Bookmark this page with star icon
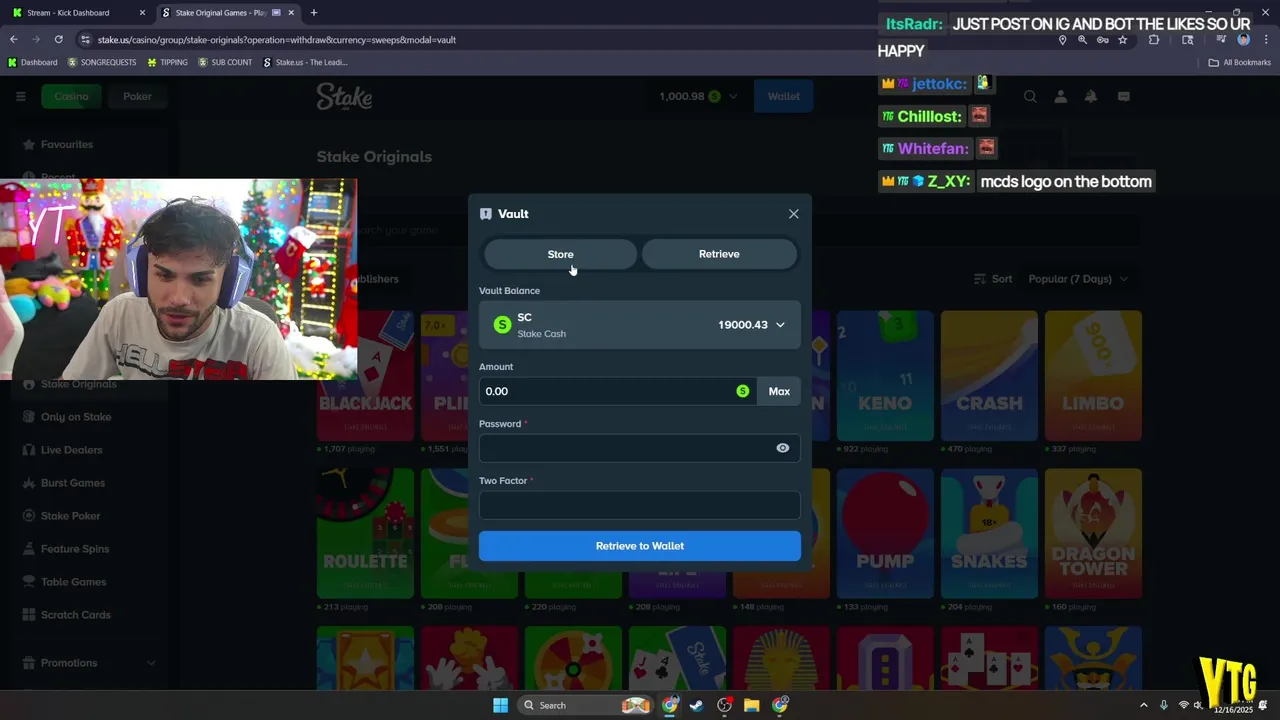Viewport: 1280px width, 720px height. (x=1123, y=40)
